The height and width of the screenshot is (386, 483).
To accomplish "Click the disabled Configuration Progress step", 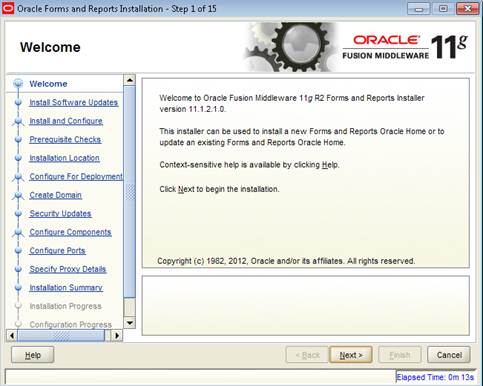I will tap(71, 324).
